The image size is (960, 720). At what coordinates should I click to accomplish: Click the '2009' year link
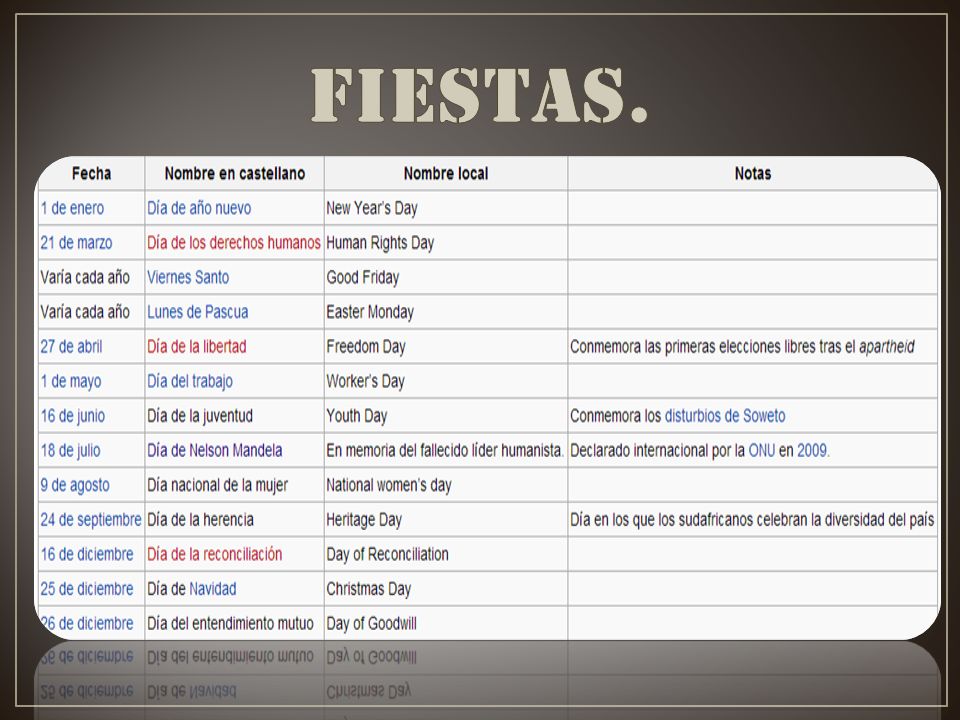click(812, 451)
